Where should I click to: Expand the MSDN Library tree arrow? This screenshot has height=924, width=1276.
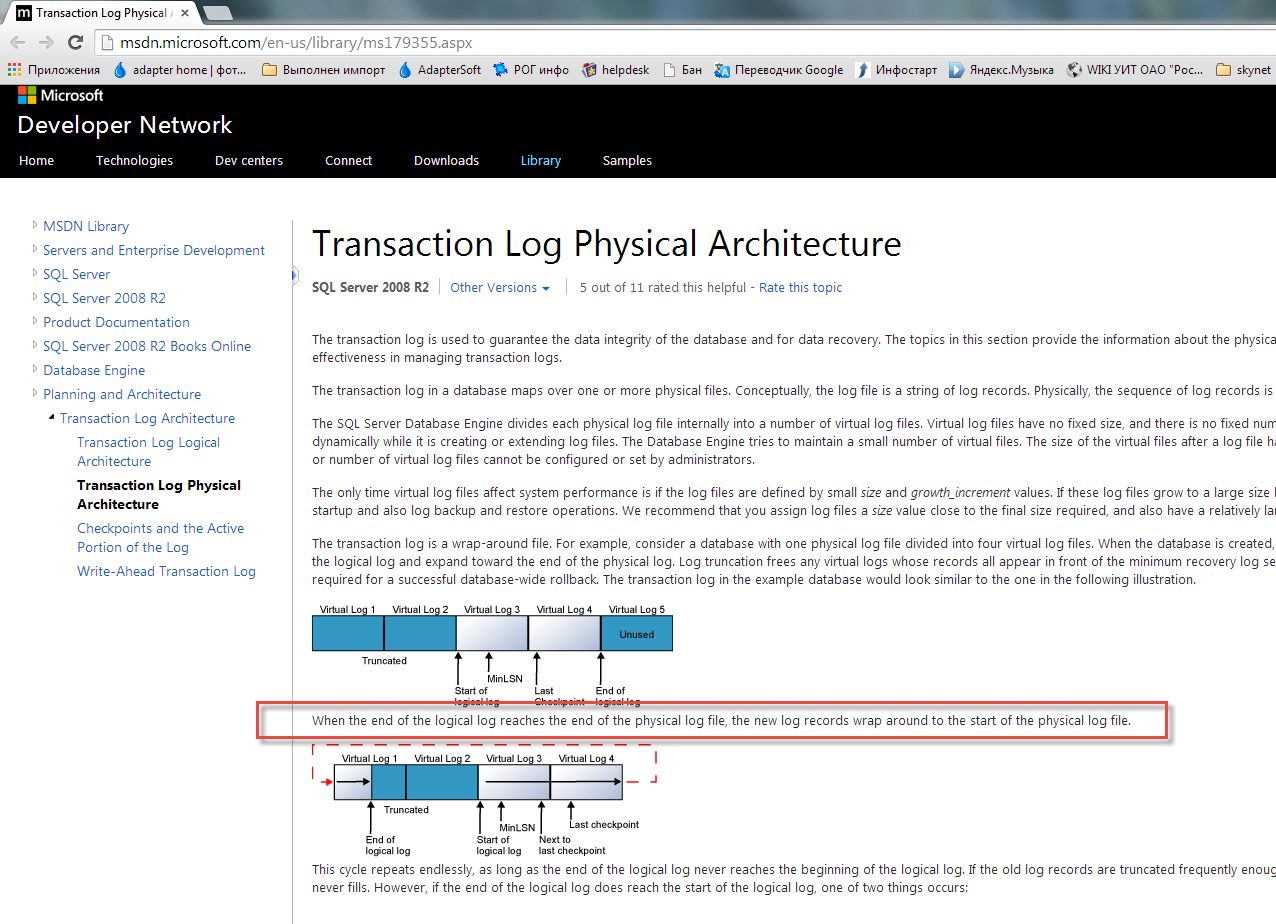click(x=35, y=225)
